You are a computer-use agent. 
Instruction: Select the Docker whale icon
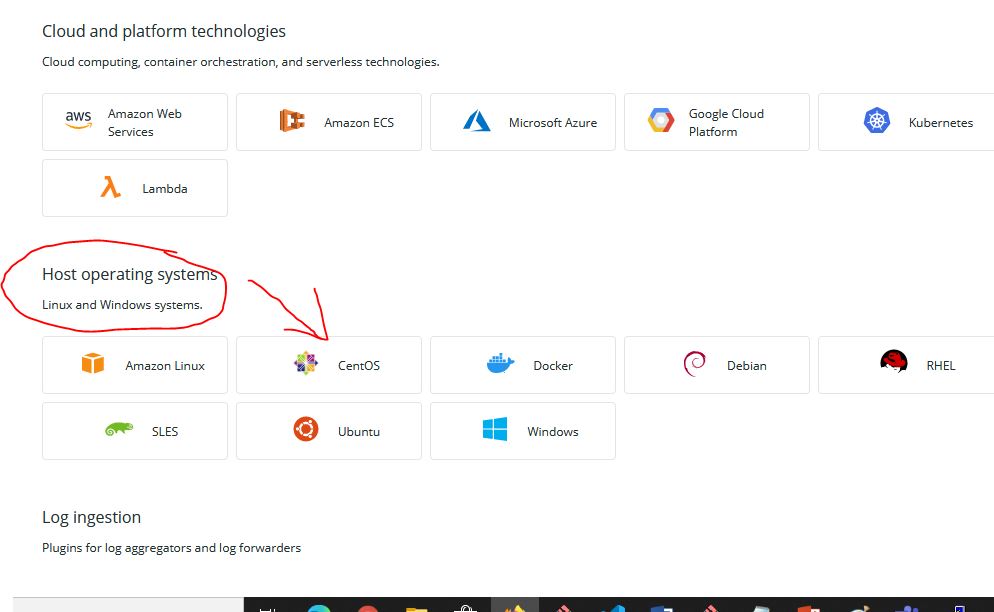point(500,364)
